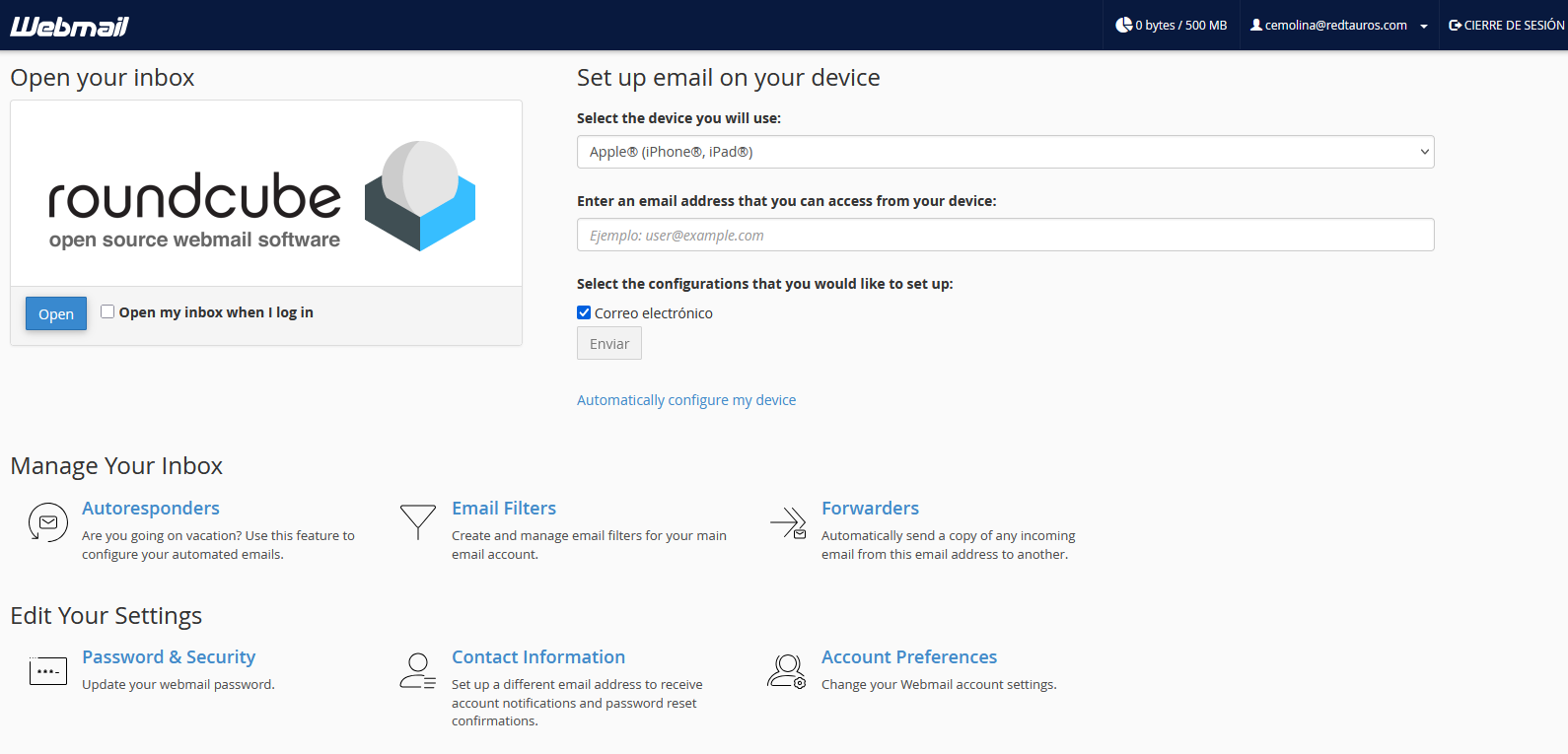Open the cemolina@redtauros.com account menu

(x=1338, y=26)
